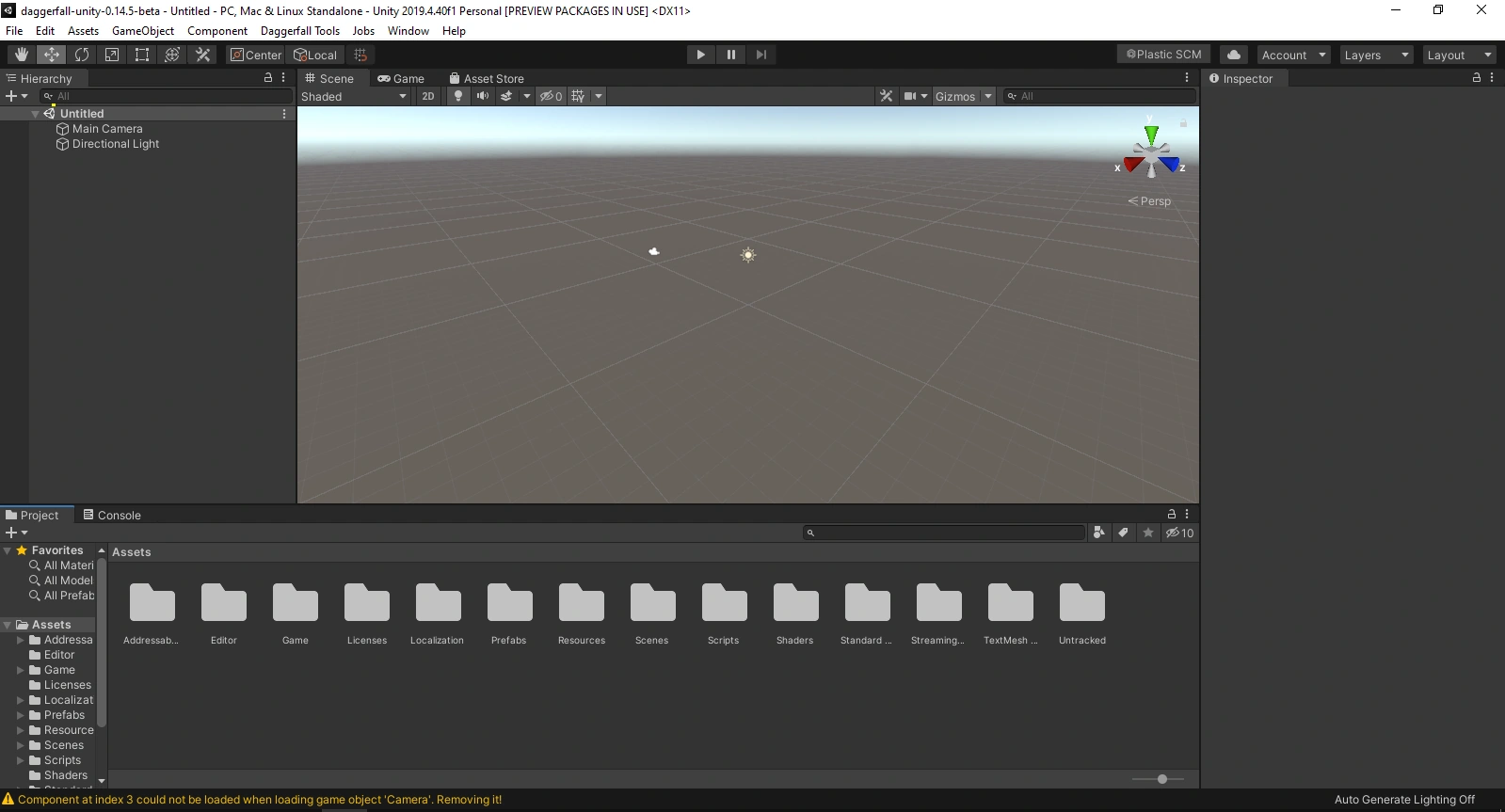Collapse the Untitled scene in Hierarchy

point(35,114)
